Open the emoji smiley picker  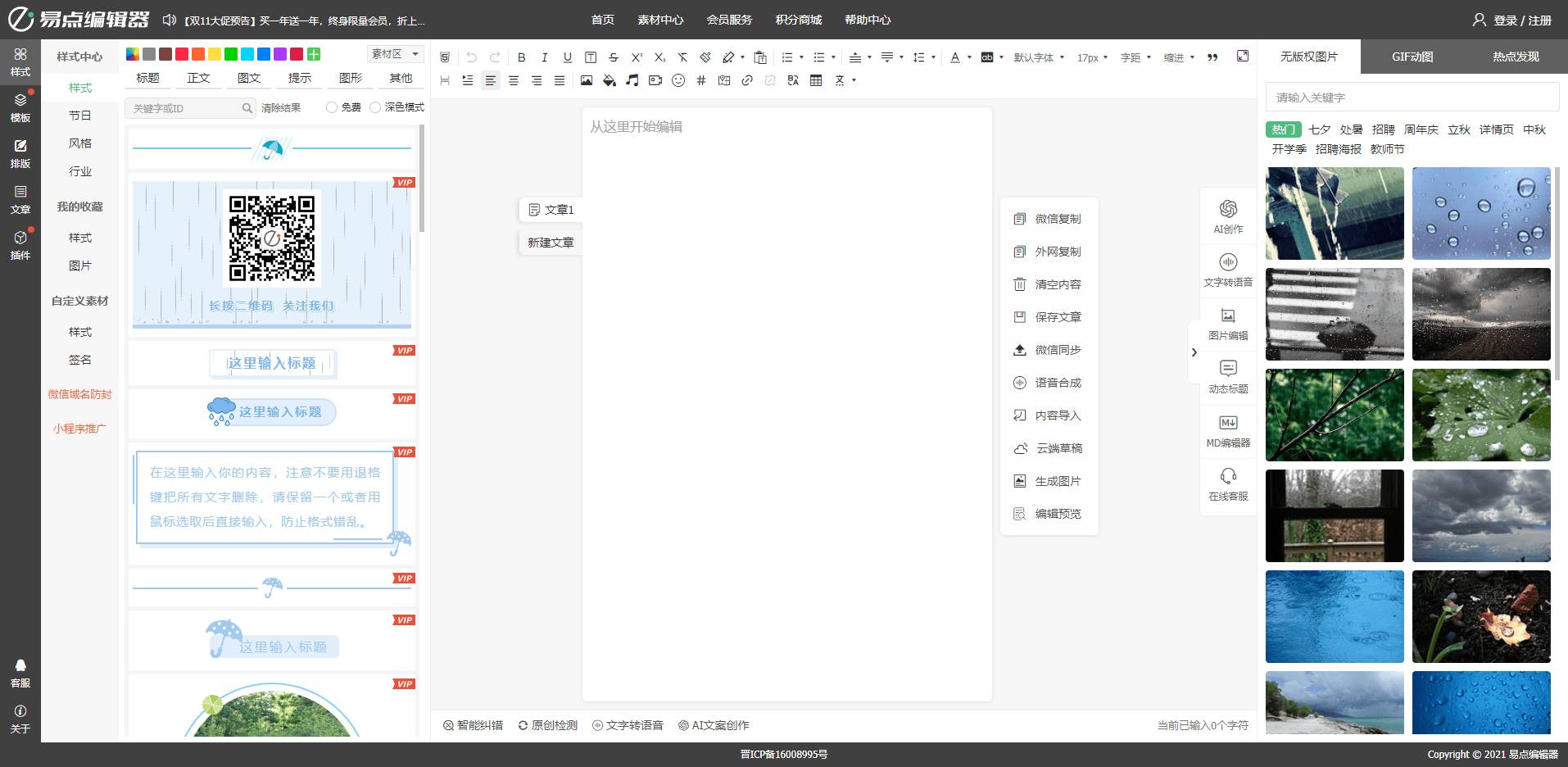coord(678,80)
